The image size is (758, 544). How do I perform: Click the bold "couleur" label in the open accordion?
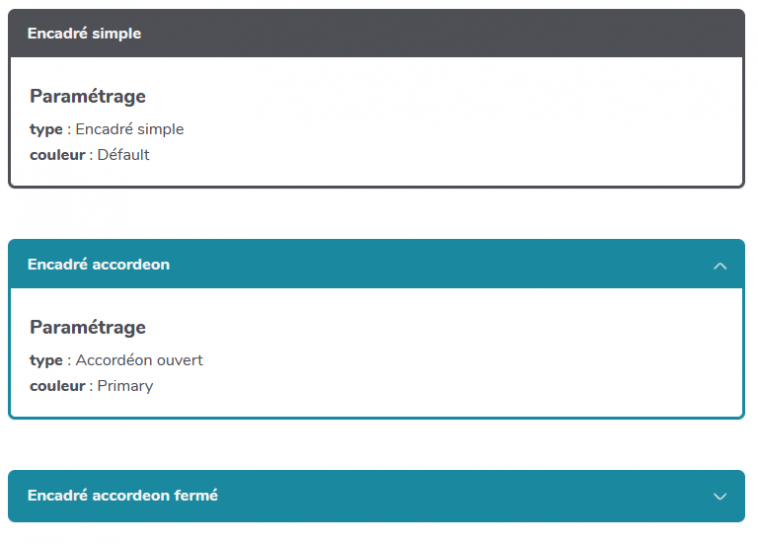click(x=57, y=386)
